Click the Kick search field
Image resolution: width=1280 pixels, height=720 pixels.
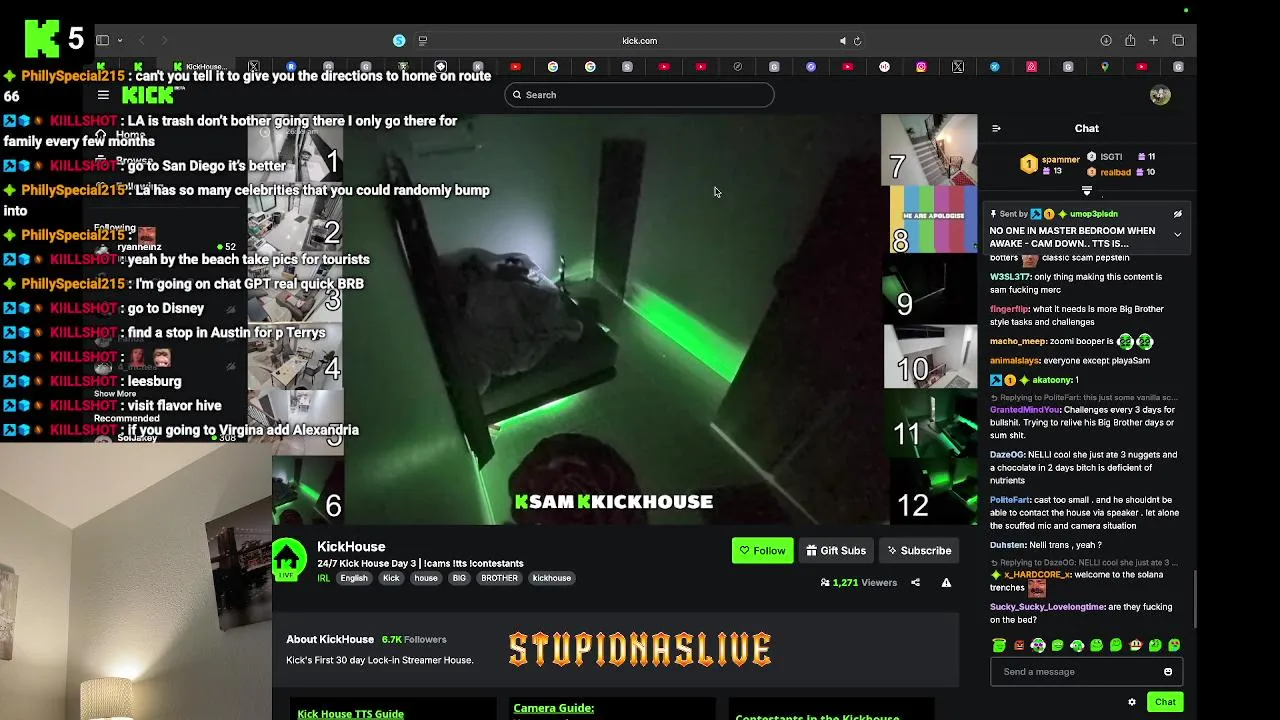[639, 95]
